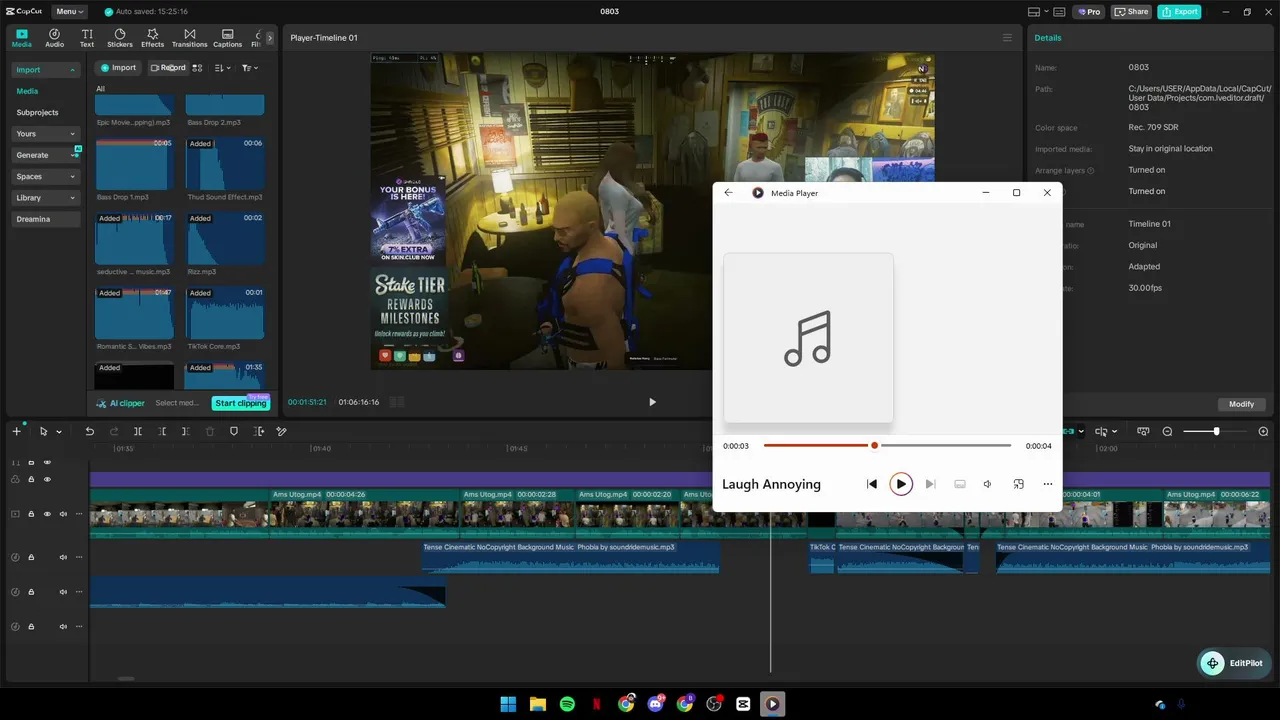Click the Media Player seek bar position handle
Image resolution: width=1280 pixels, height=720 pixels.
pyautogui.click(x=874, y=445)
